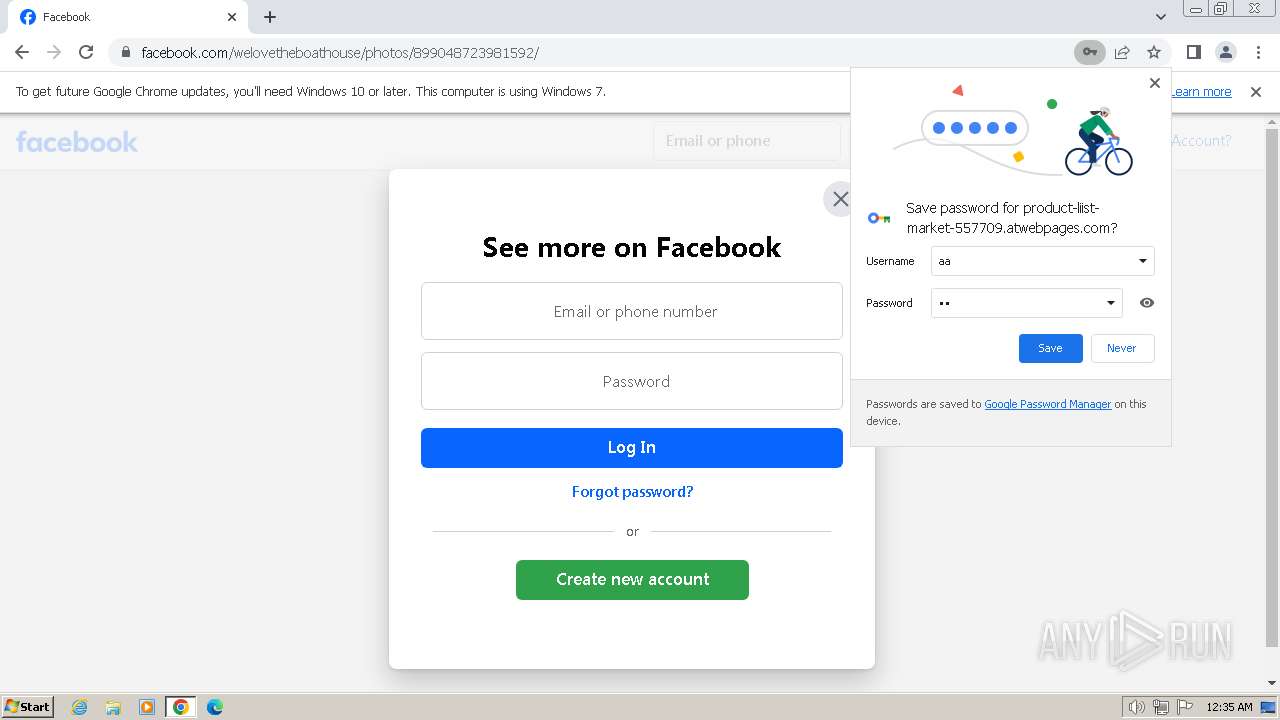
Task: Dismiss the Chrome update notification bar
Action: (1256, 92)
